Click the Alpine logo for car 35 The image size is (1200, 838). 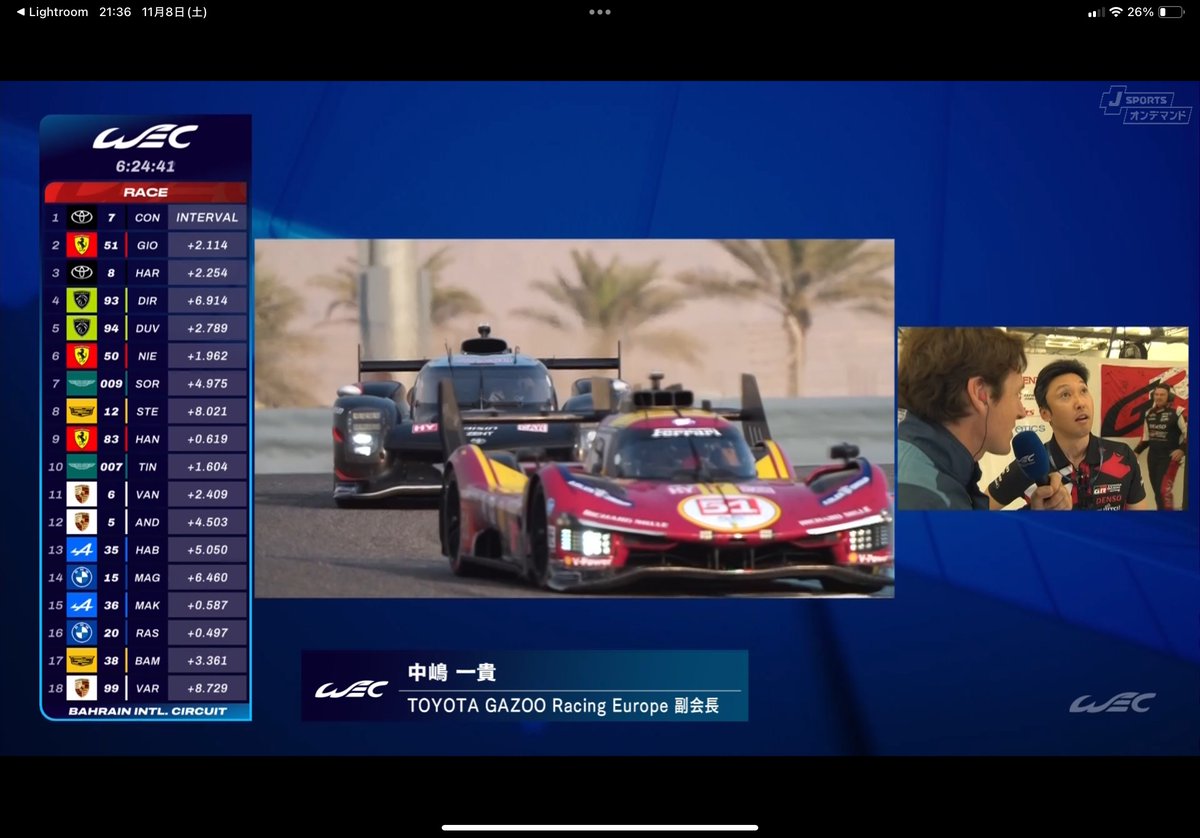click(81, 550)
